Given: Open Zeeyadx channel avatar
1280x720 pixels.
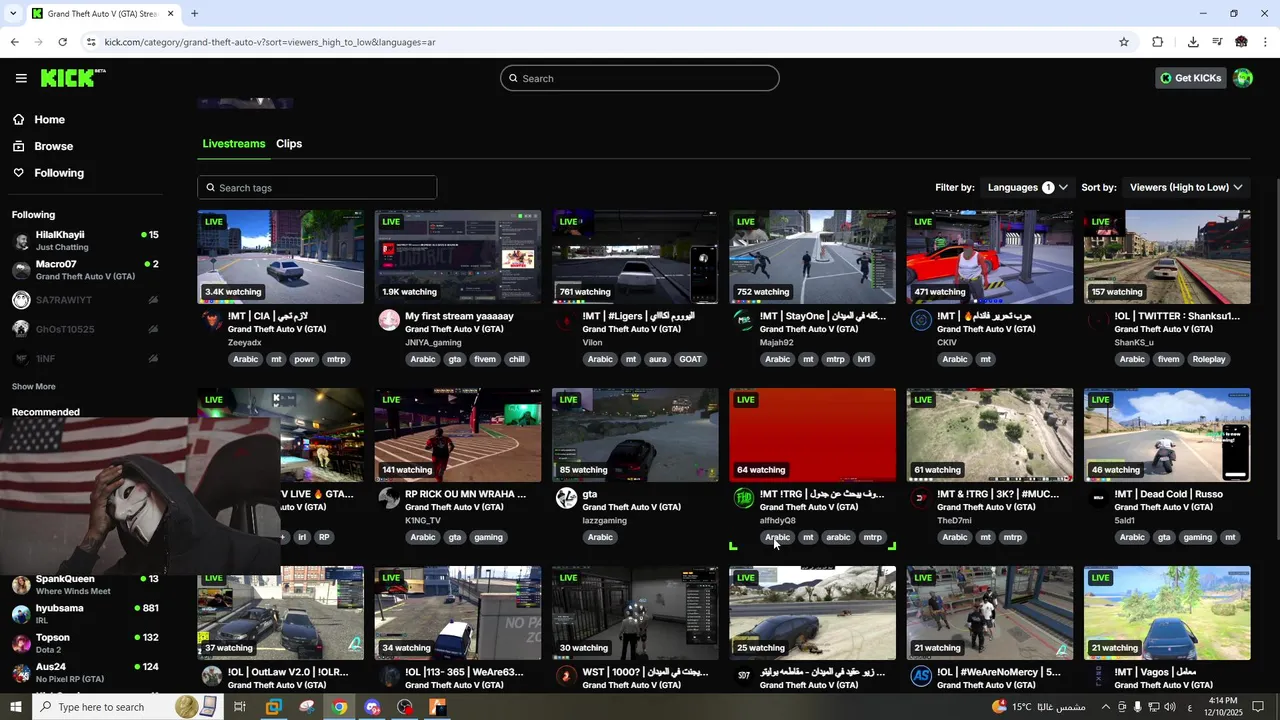Looking at the screenshot, I should [212, 320].
